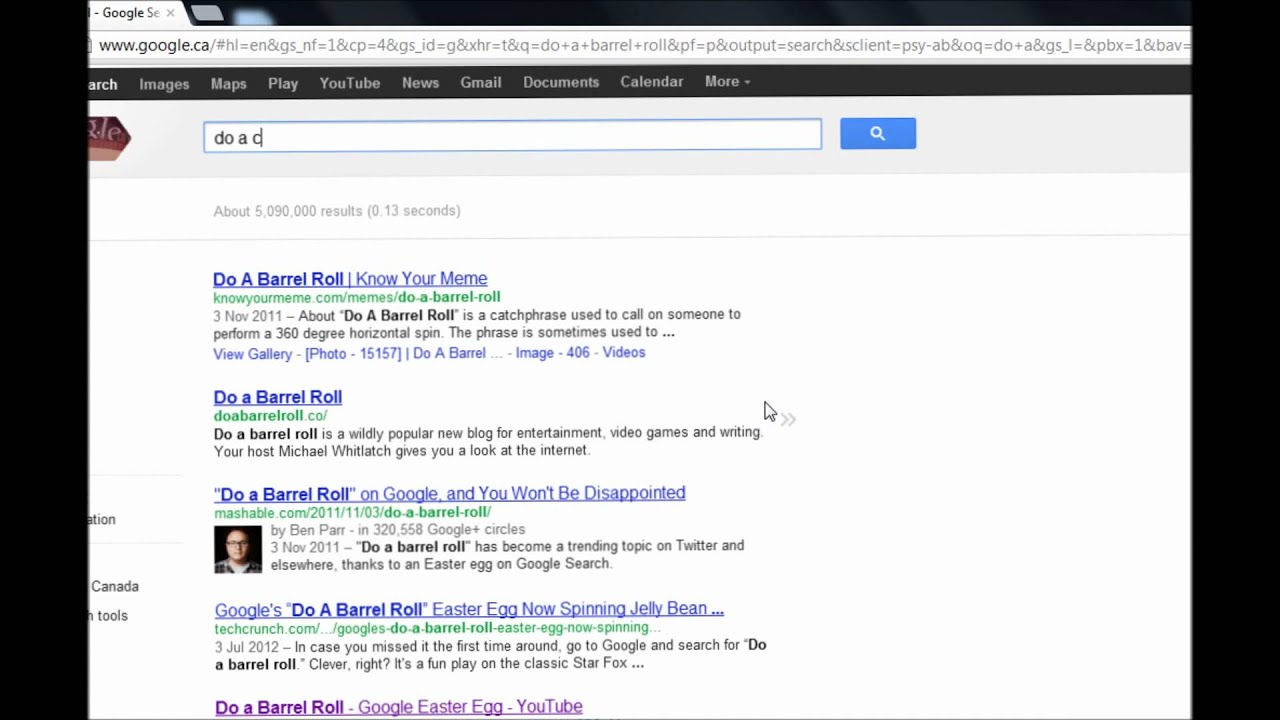The width and height of the screenshot is (1280, 720).
Task: Click mashable.com green URL text
Action: click(x=352, y=512)
